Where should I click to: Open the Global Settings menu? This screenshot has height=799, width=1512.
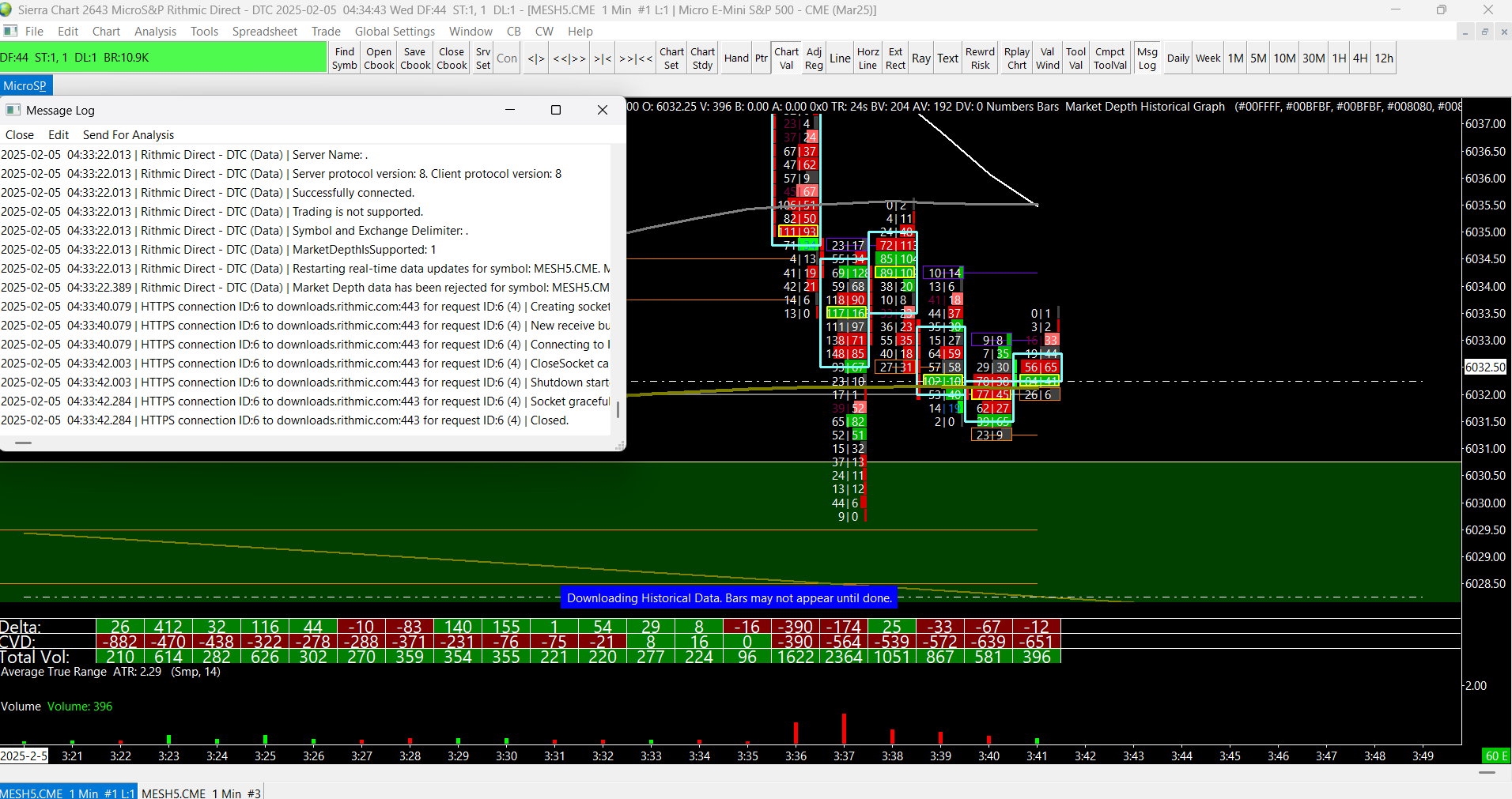click(x=395, y=32)
